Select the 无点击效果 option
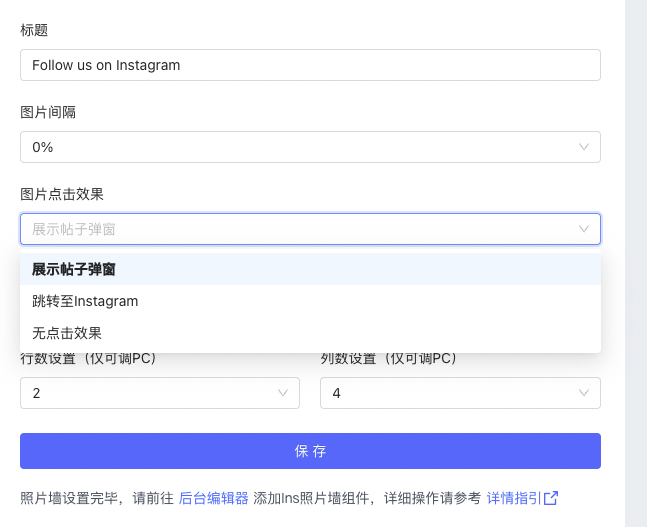The height and width of the screenshot is (527, 647). tap(310, 333)
